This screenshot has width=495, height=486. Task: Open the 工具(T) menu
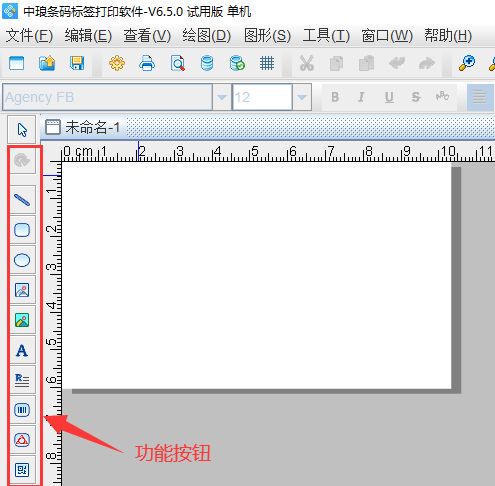(x=326, y=36)
